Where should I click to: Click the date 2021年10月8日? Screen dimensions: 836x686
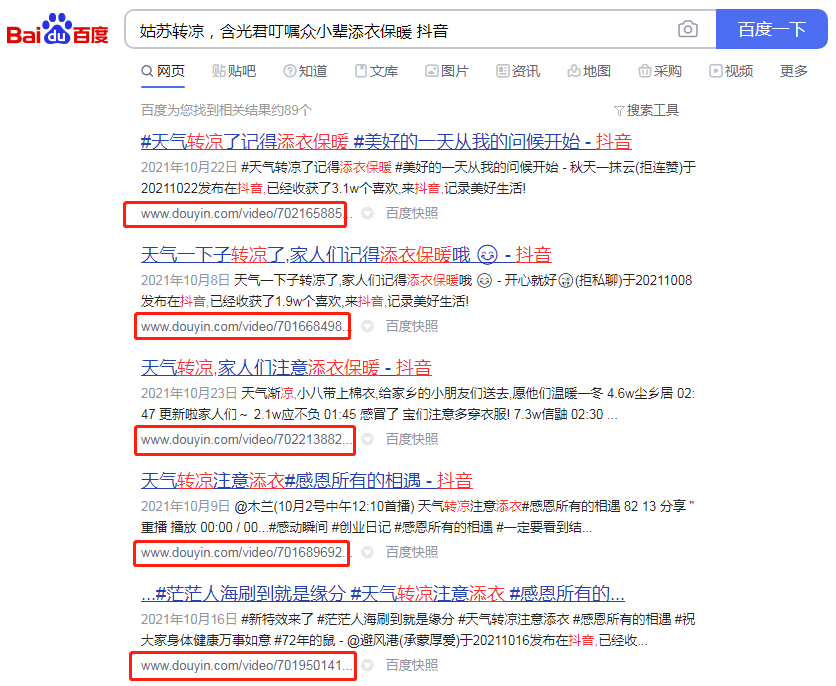(185, 280)
